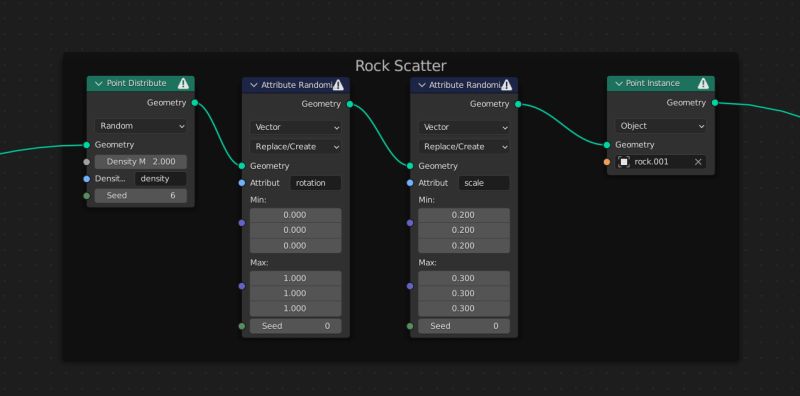Select the Rock Scatter frame title

point(401,66)
